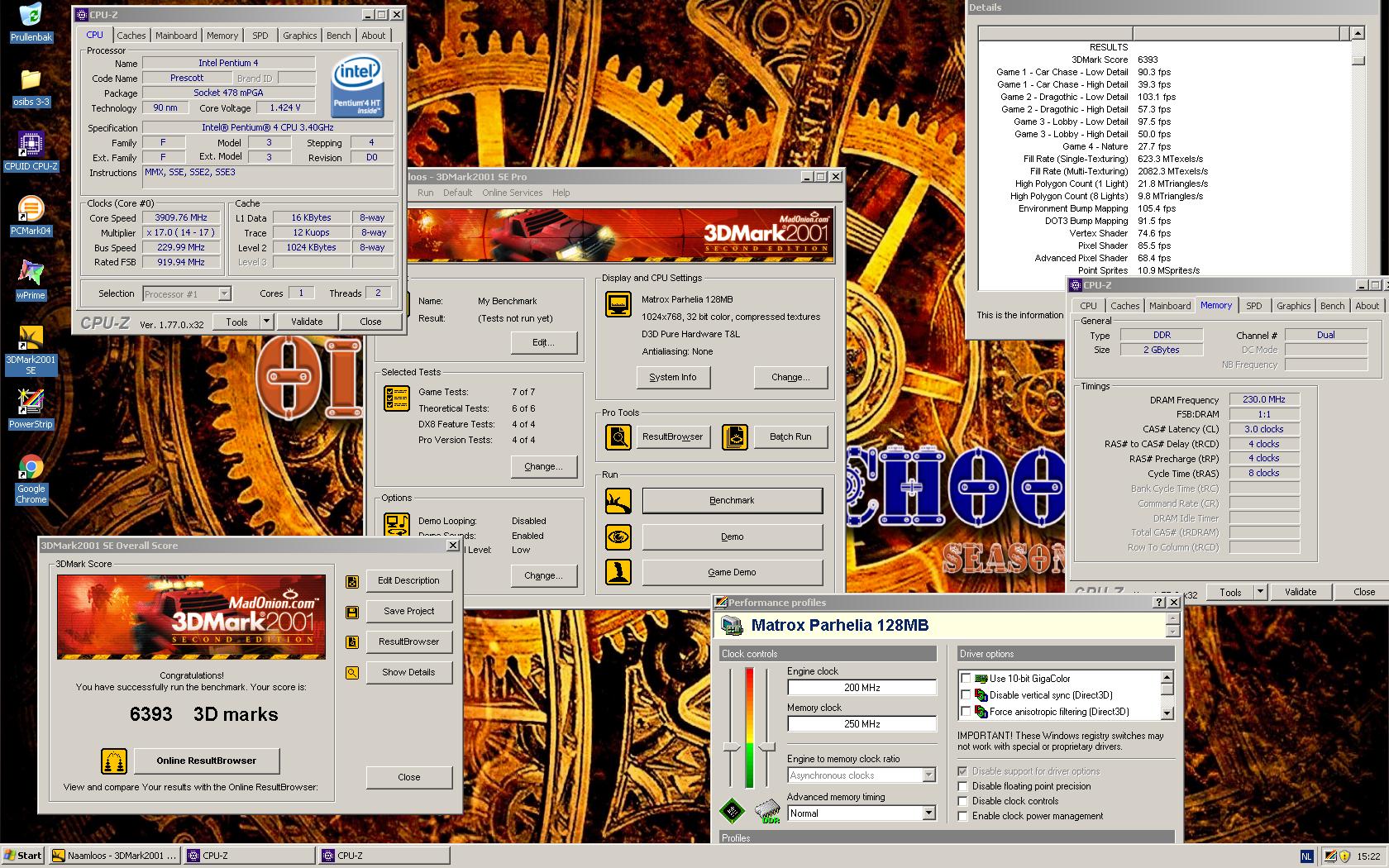1389x868 pixels.
Task: Enable Use 10-bit GigaColor option
Action: (966, 679)
